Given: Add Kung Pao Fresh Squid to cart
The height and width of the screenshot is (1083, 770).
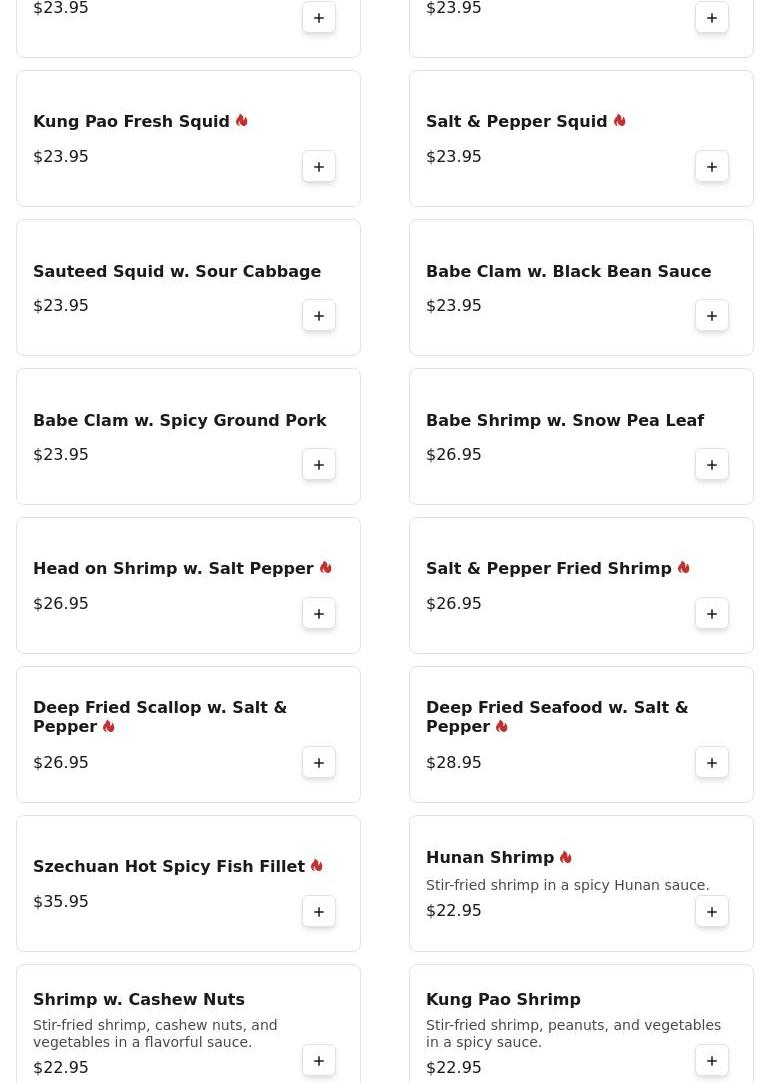Looking at the screenshot, I should point(319,167).
